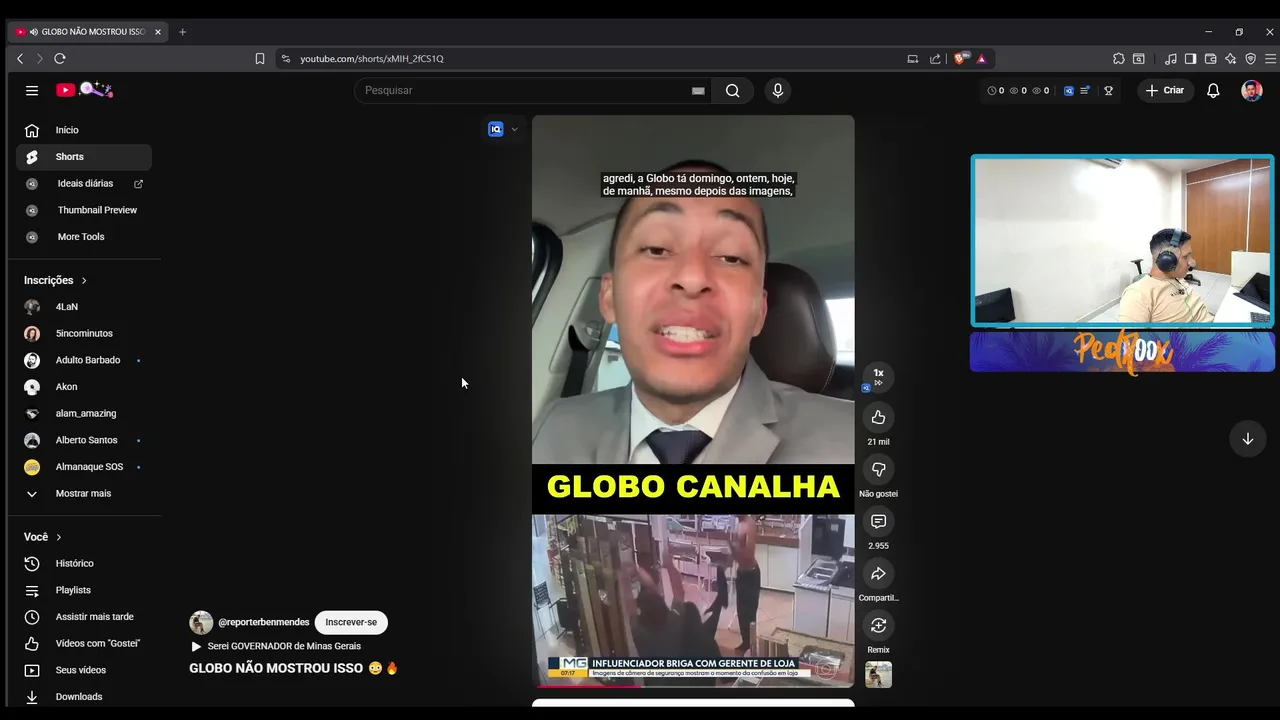Remix this short
Screen dimensions: 1280x720
click(x=878, y=625)
